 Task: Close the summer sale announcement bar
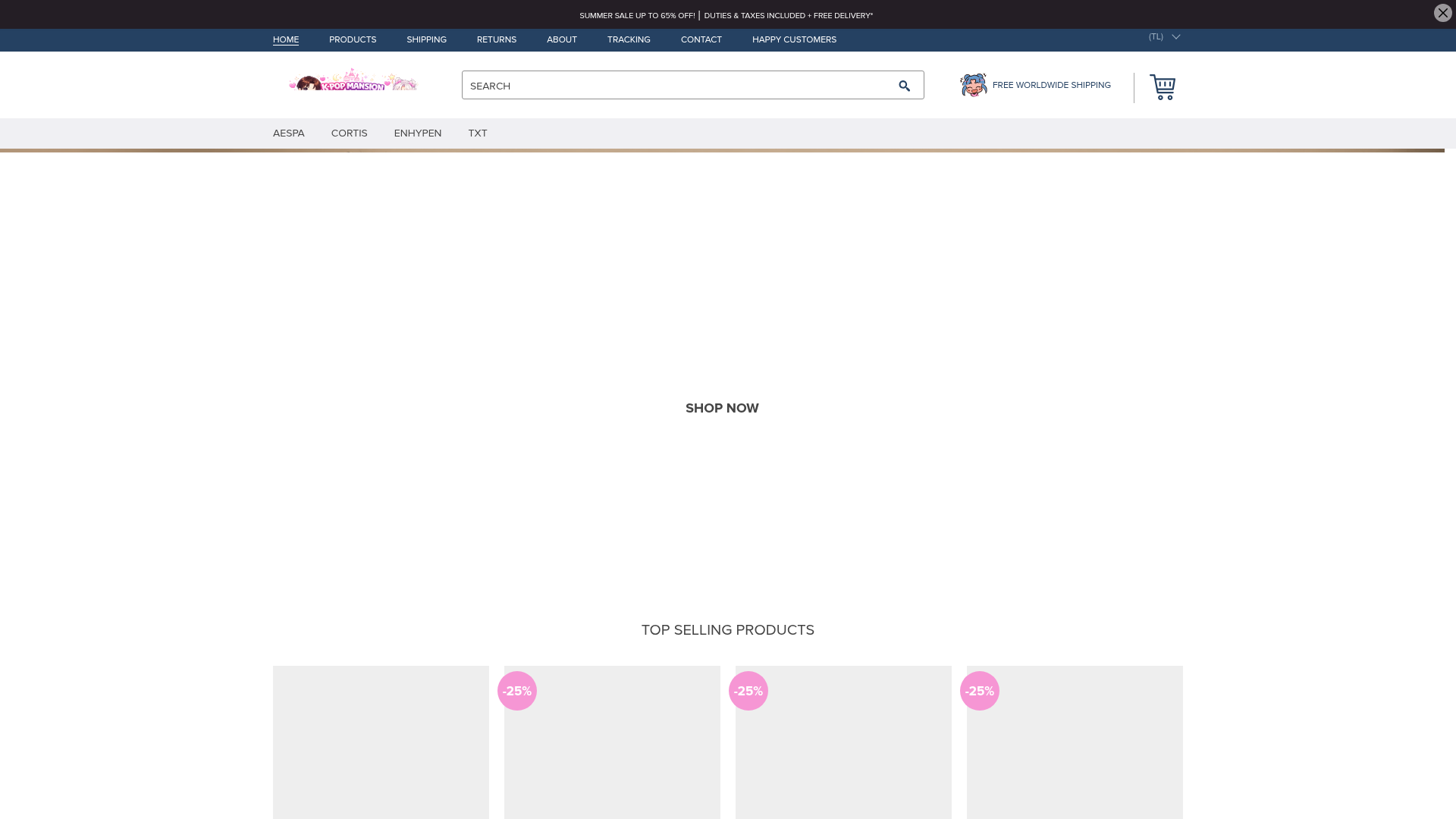click(x=1442, y=13)
